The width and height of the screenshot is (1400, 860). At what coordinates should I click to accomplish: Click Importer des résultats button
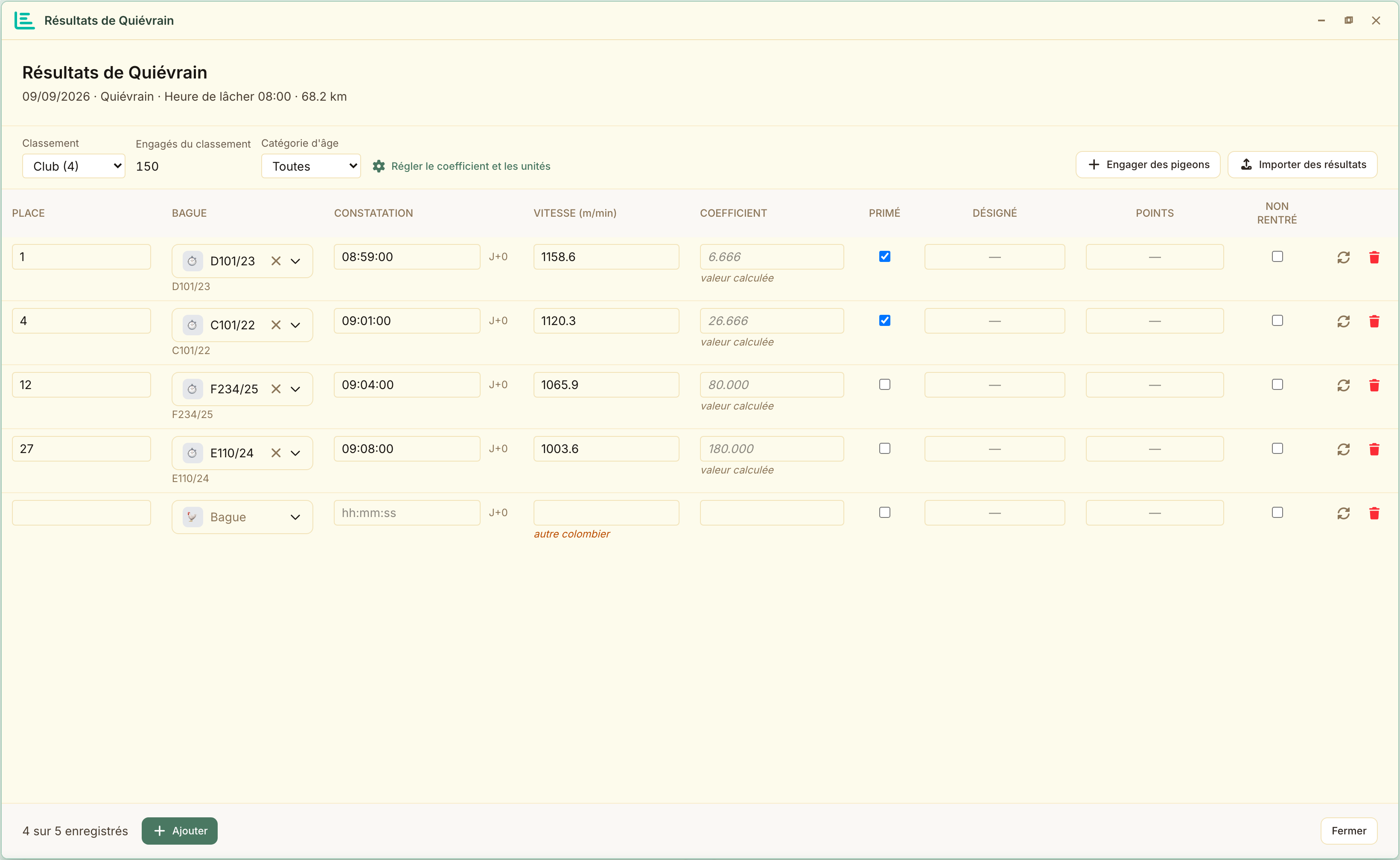1302,164
